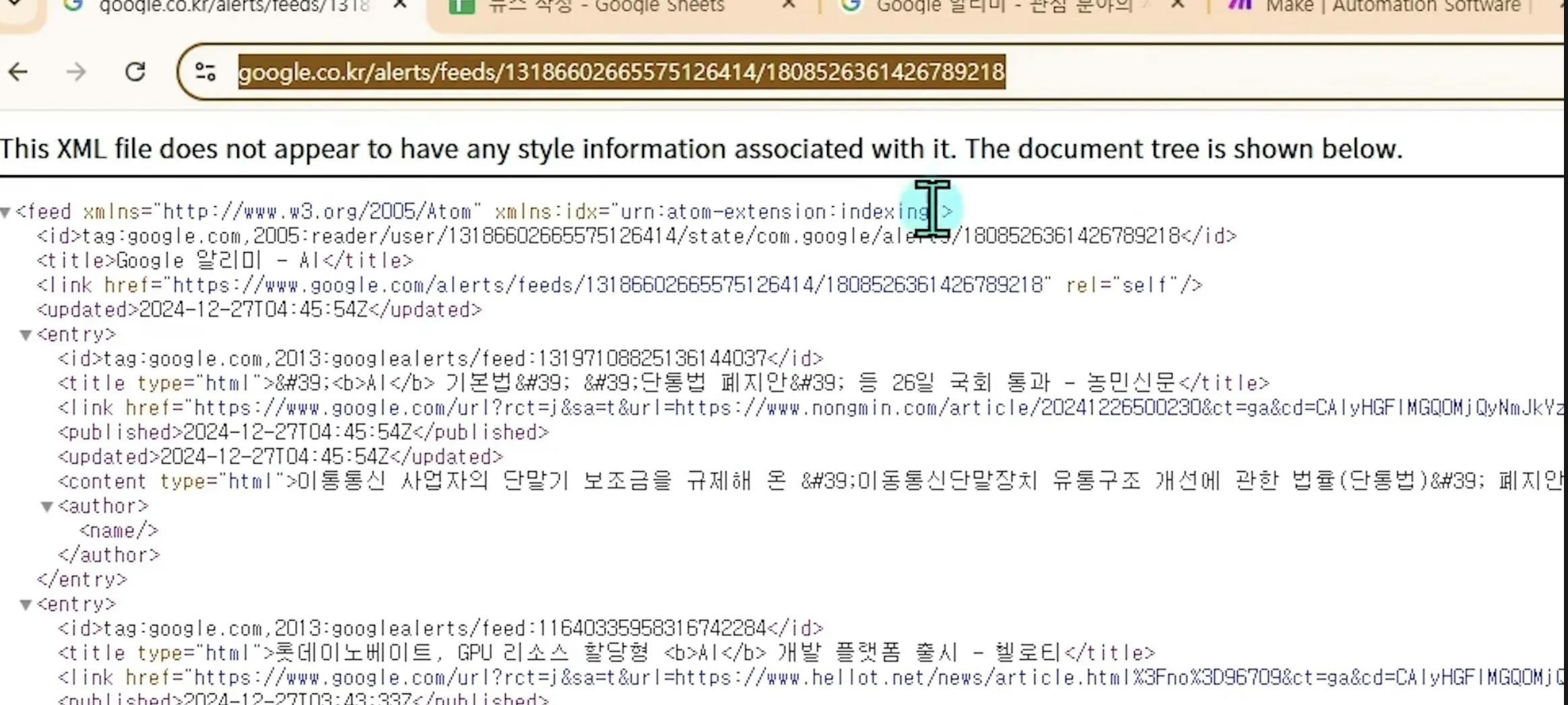Close the Google Sheets tab
The height and width of the screenshot is (705, 1568).
789,5
